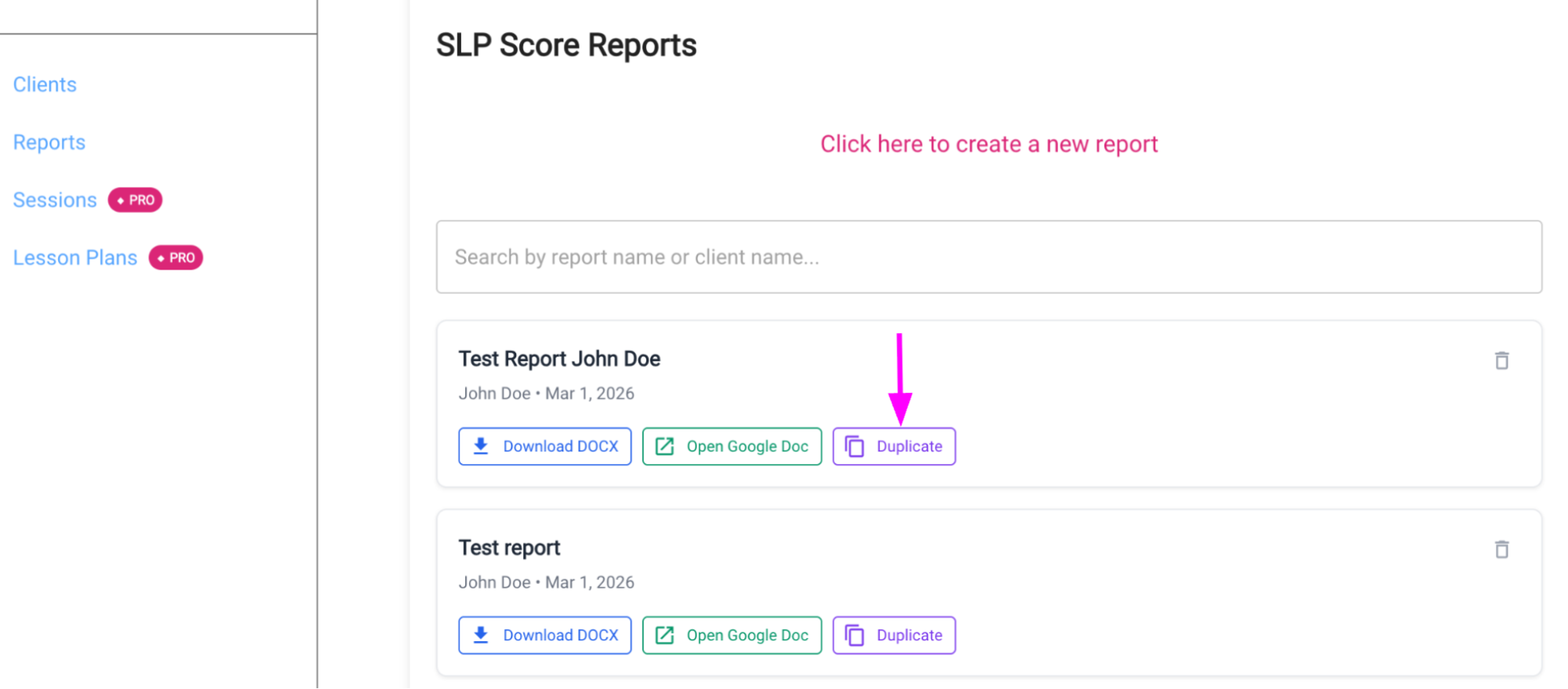Delete Test Report John Doe using its trash icon
This screenshot has width=1568, height=689.
[1502, 361]
